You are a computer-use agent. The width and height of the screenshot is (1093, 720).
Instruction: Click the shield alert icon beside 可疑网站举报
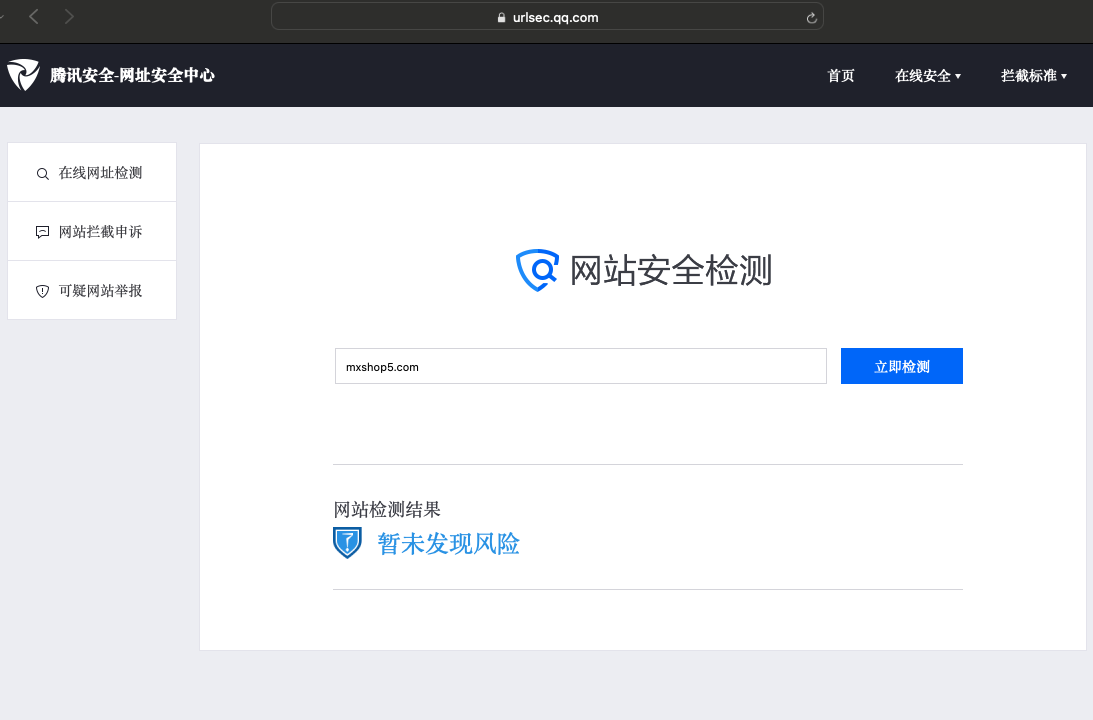click(x=43, y=291)
